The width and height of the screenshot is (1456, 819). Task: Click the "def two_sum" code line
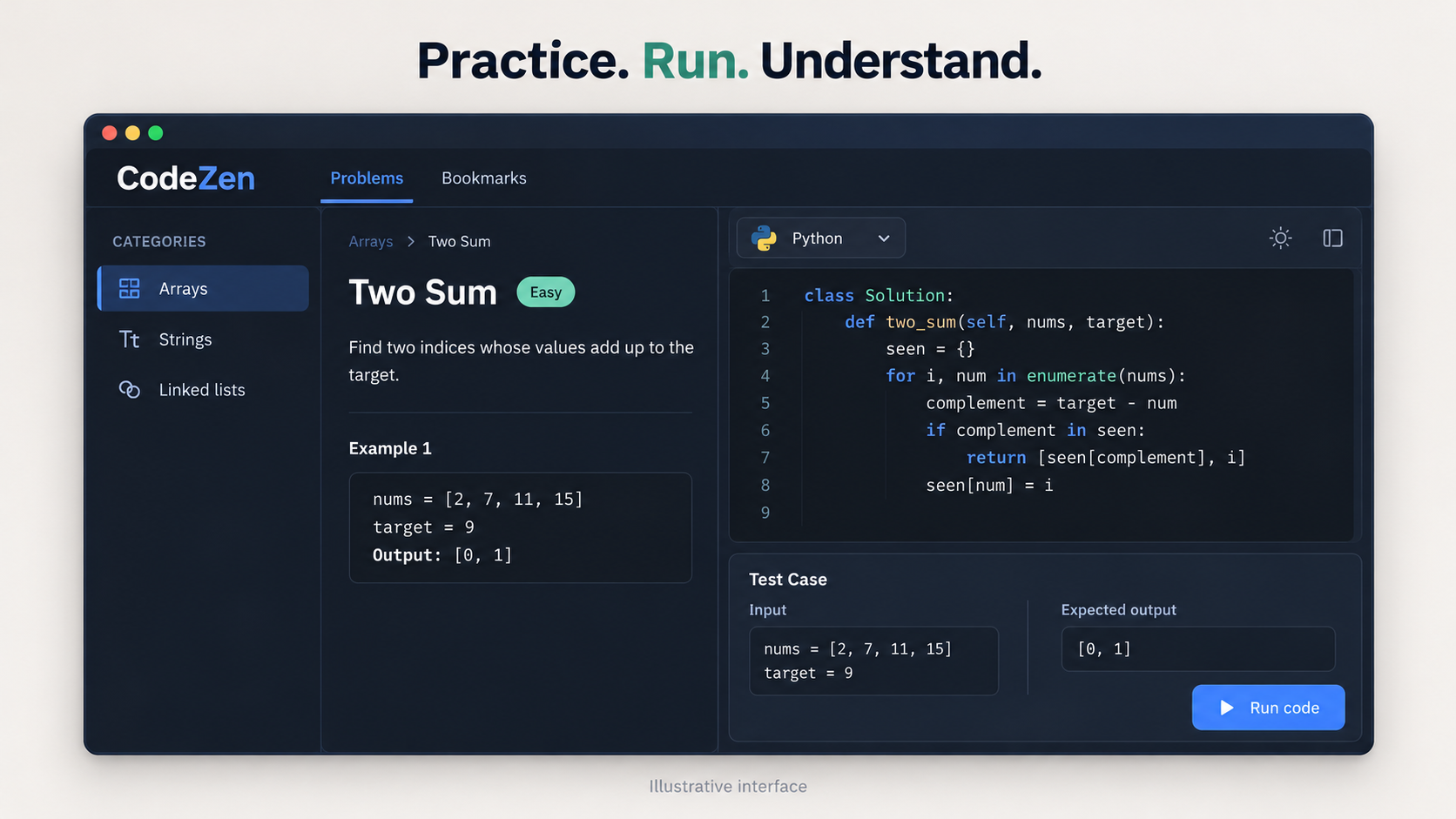[x=1004, y=322]
